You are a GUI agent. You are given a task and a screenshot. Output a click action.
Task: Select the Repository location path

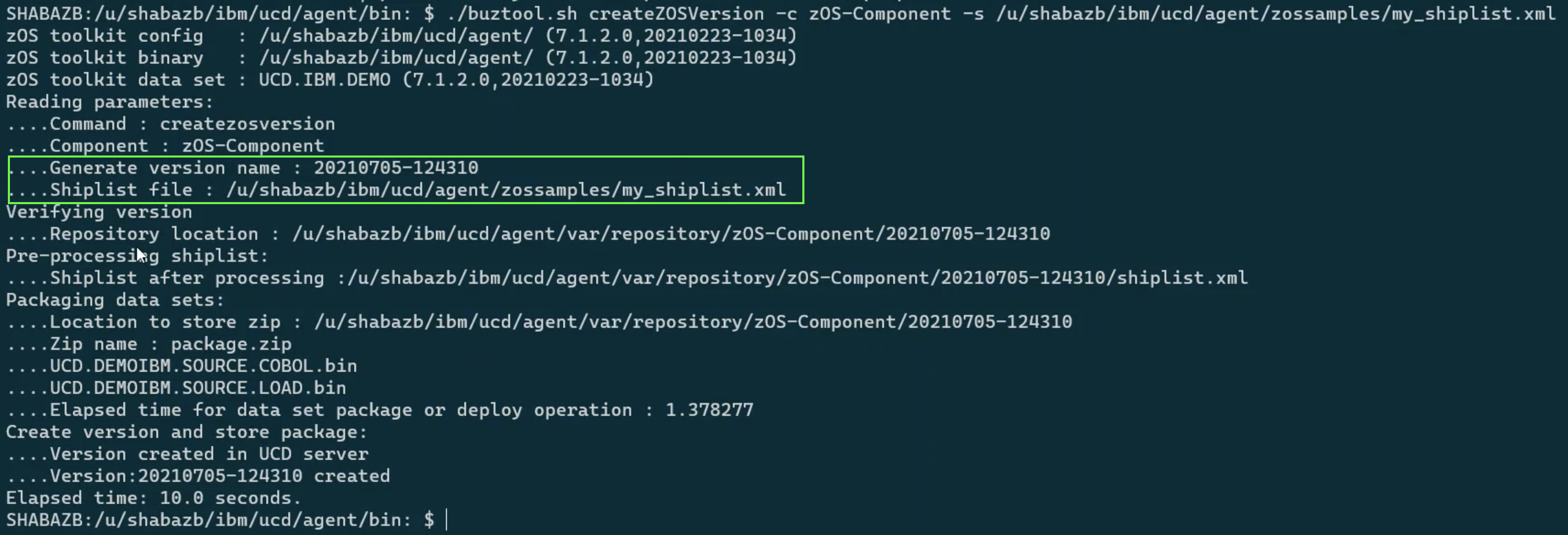(x=671, y=233)
